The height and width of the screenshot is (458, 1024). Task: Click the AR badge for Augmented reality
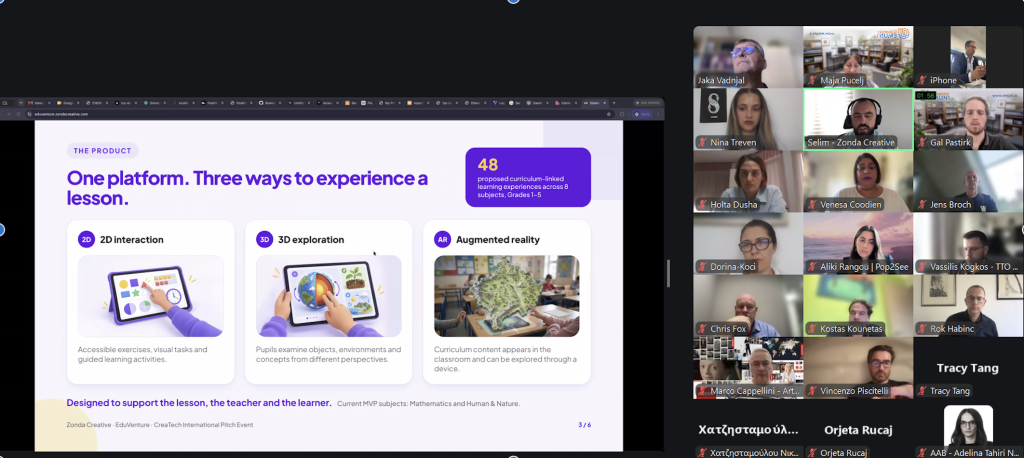[x=442, y=239]
